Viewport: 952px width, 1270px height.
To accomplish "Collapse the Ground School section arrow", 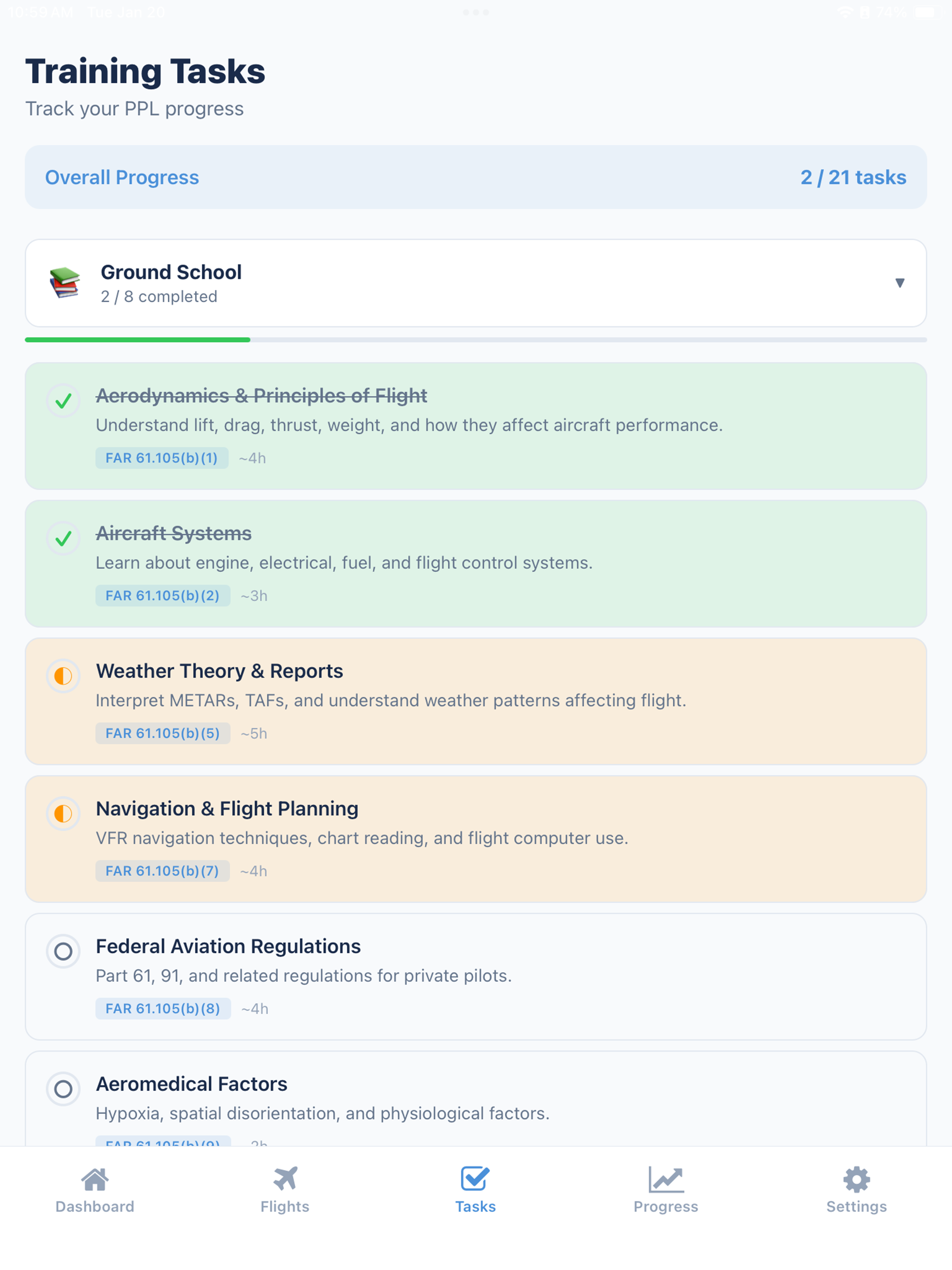I will tap(900, 283).
